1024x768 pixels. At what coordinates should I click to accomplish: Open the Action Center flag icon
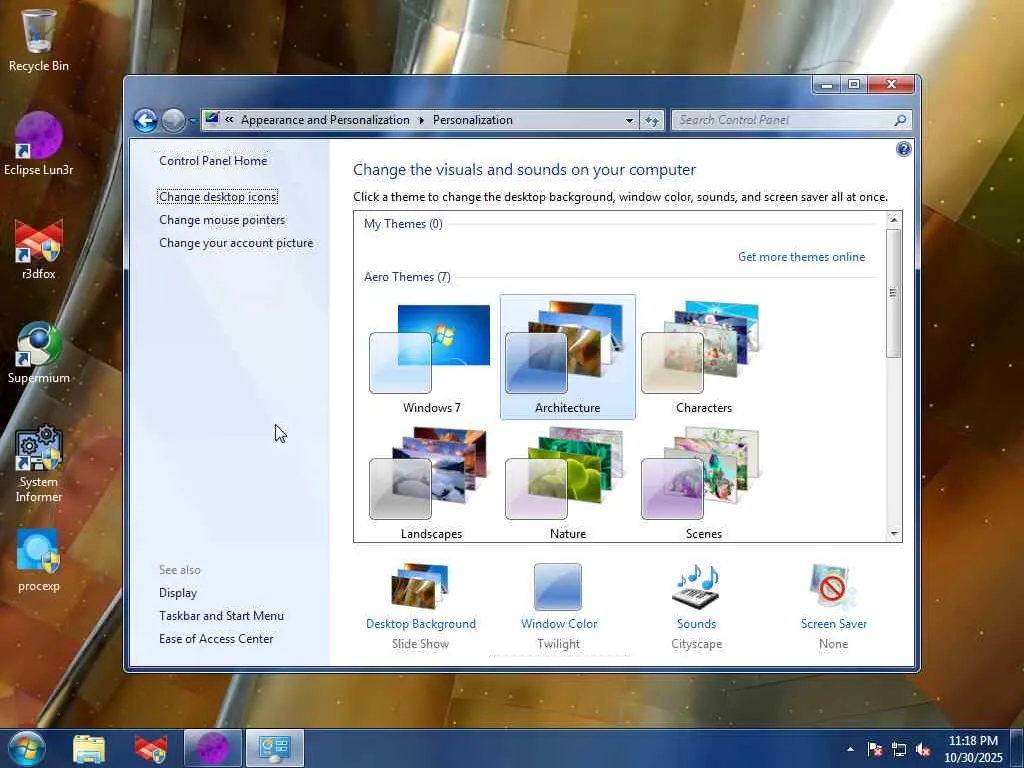(874, 749)
